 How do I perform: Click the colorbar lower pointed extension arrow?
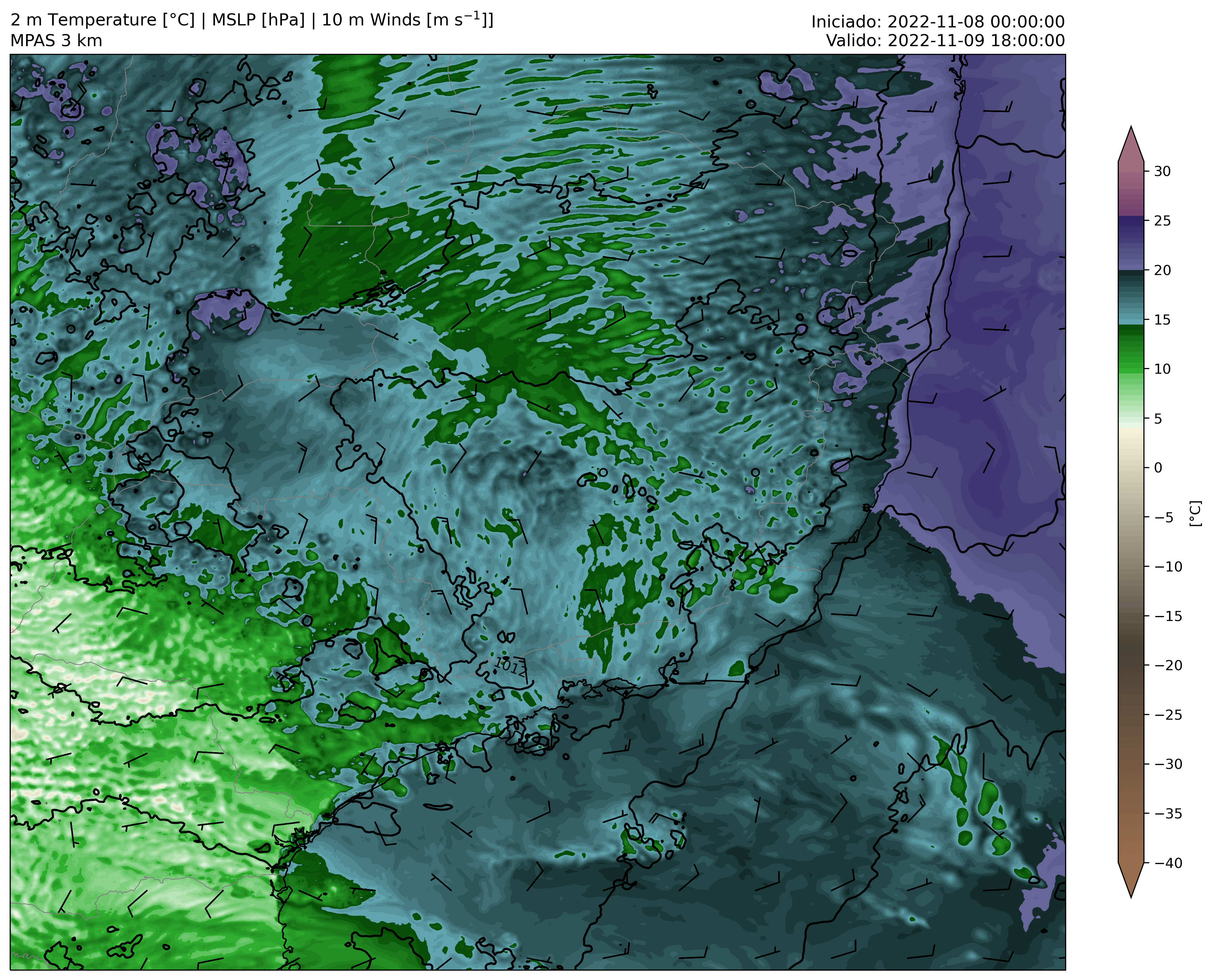(1131, 880)
